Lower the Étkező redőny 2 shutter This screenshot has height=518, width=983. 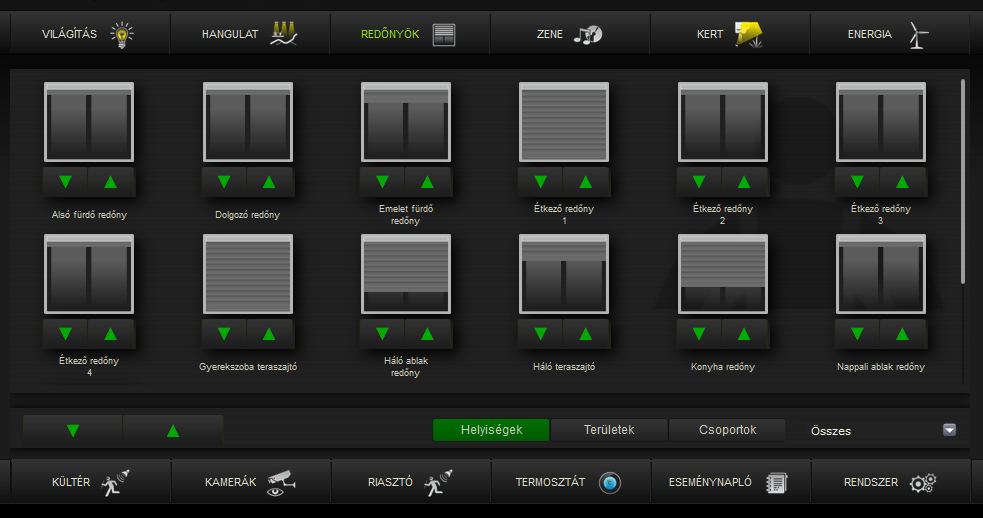click(699, 182)
